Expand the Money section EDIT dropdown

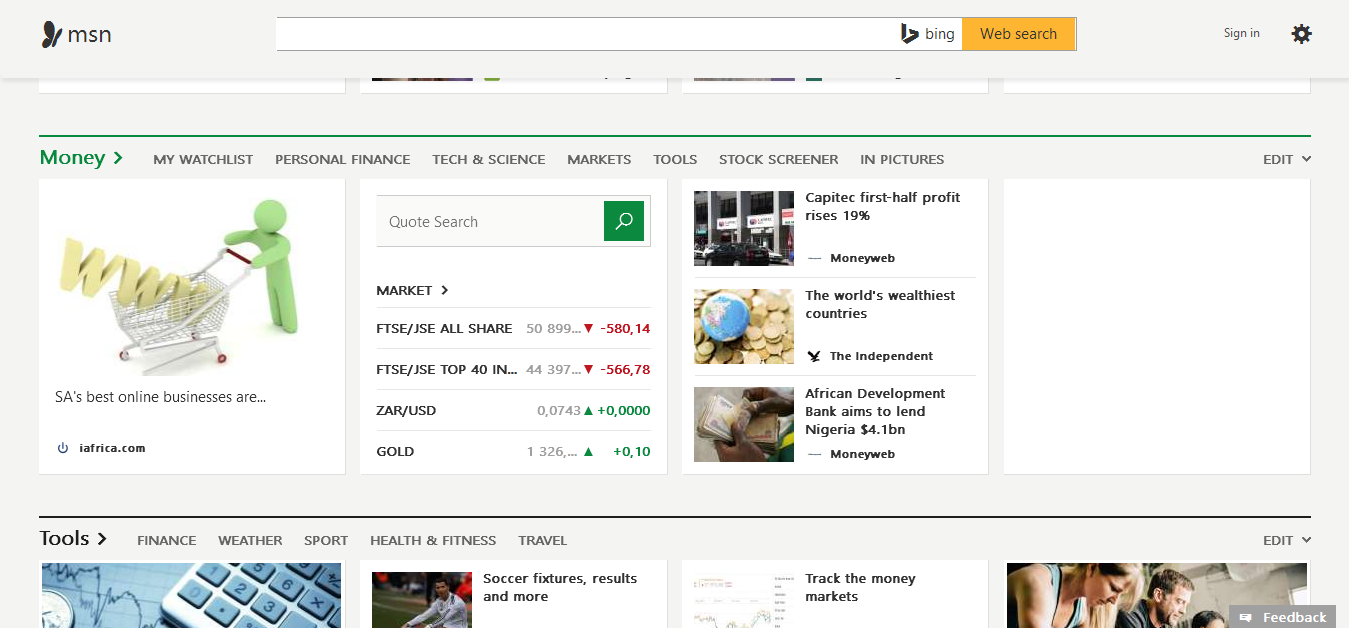click(x=1286, y=159)
